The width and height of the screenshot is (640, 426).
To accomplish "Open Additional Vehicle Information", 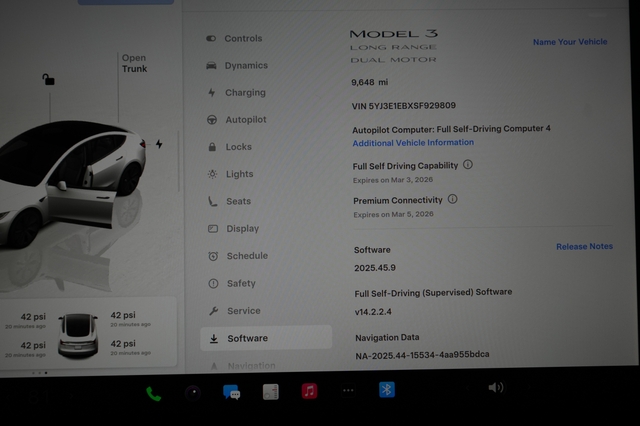I will click(x=413, y=143).
